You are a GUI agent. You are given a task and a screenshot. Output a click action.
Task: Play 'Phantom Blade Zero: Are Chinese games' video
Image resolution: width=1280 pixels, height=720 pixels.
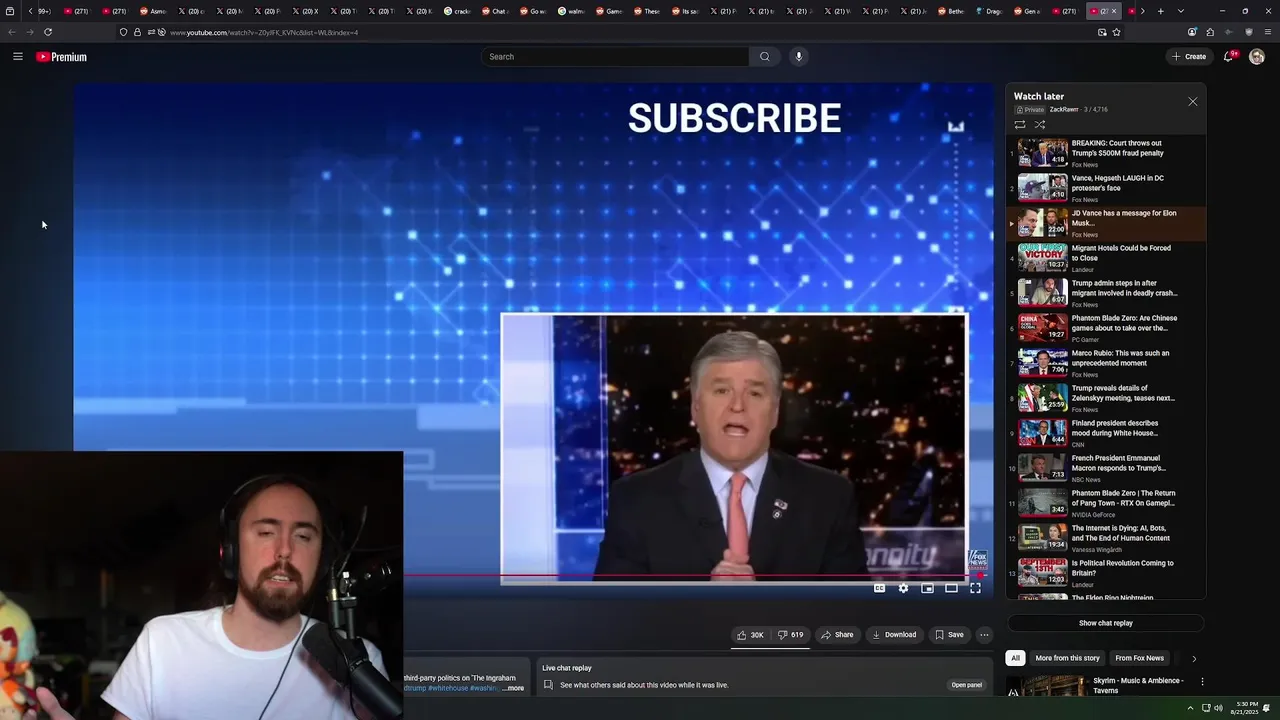pyautogui.click(x=1105, y=328)
